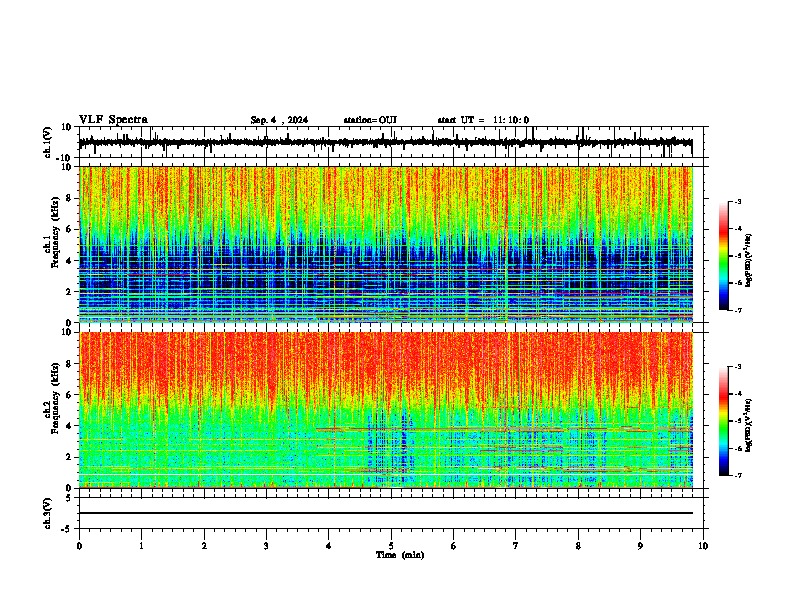792x612 pixels.
Task: Click time axis tick label "7"
Action: point(516,546)
